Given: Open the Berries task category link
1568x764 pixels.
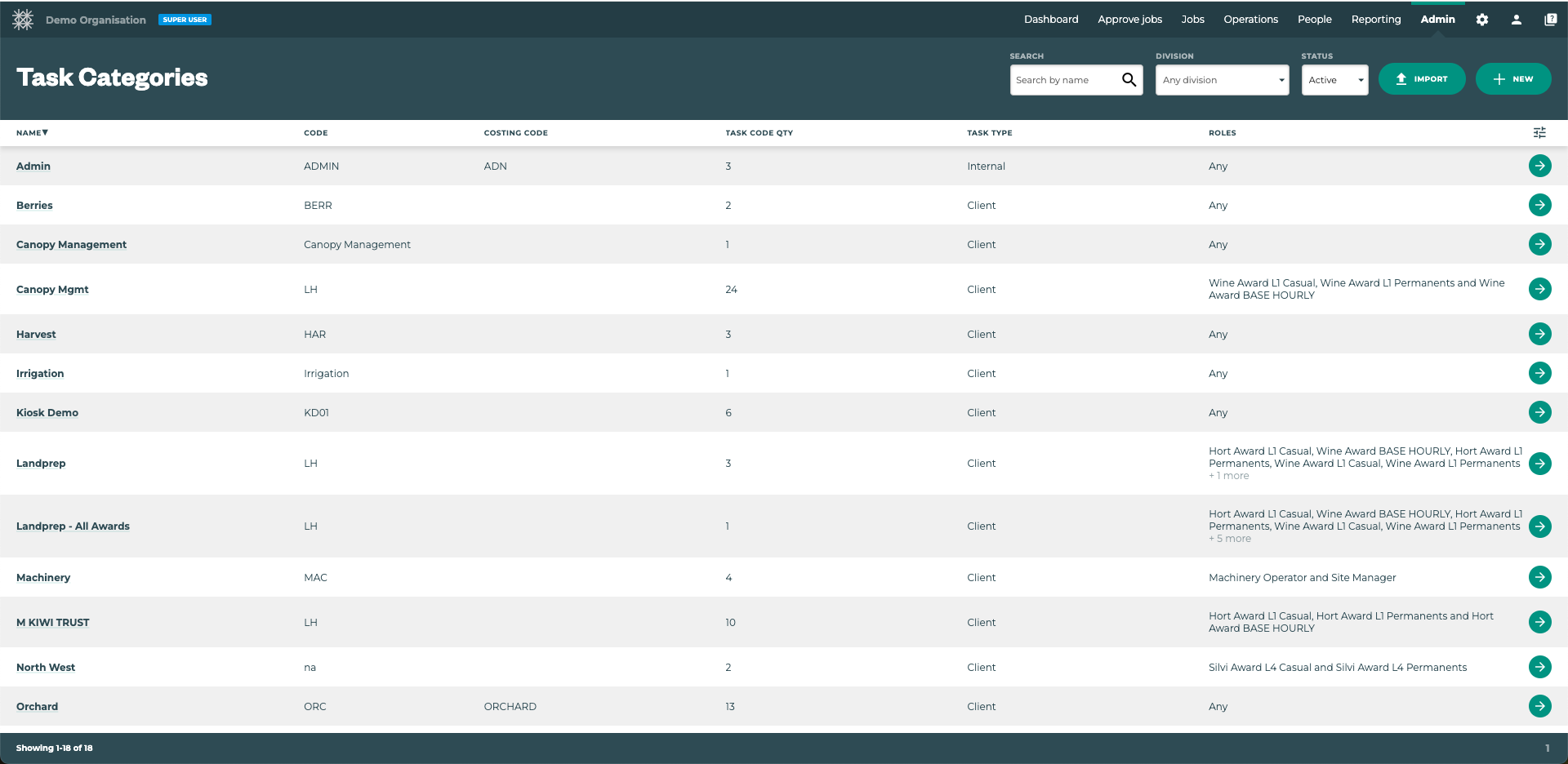Looking at the screenshot, I should pyautogui.click(x=34, y=205).
